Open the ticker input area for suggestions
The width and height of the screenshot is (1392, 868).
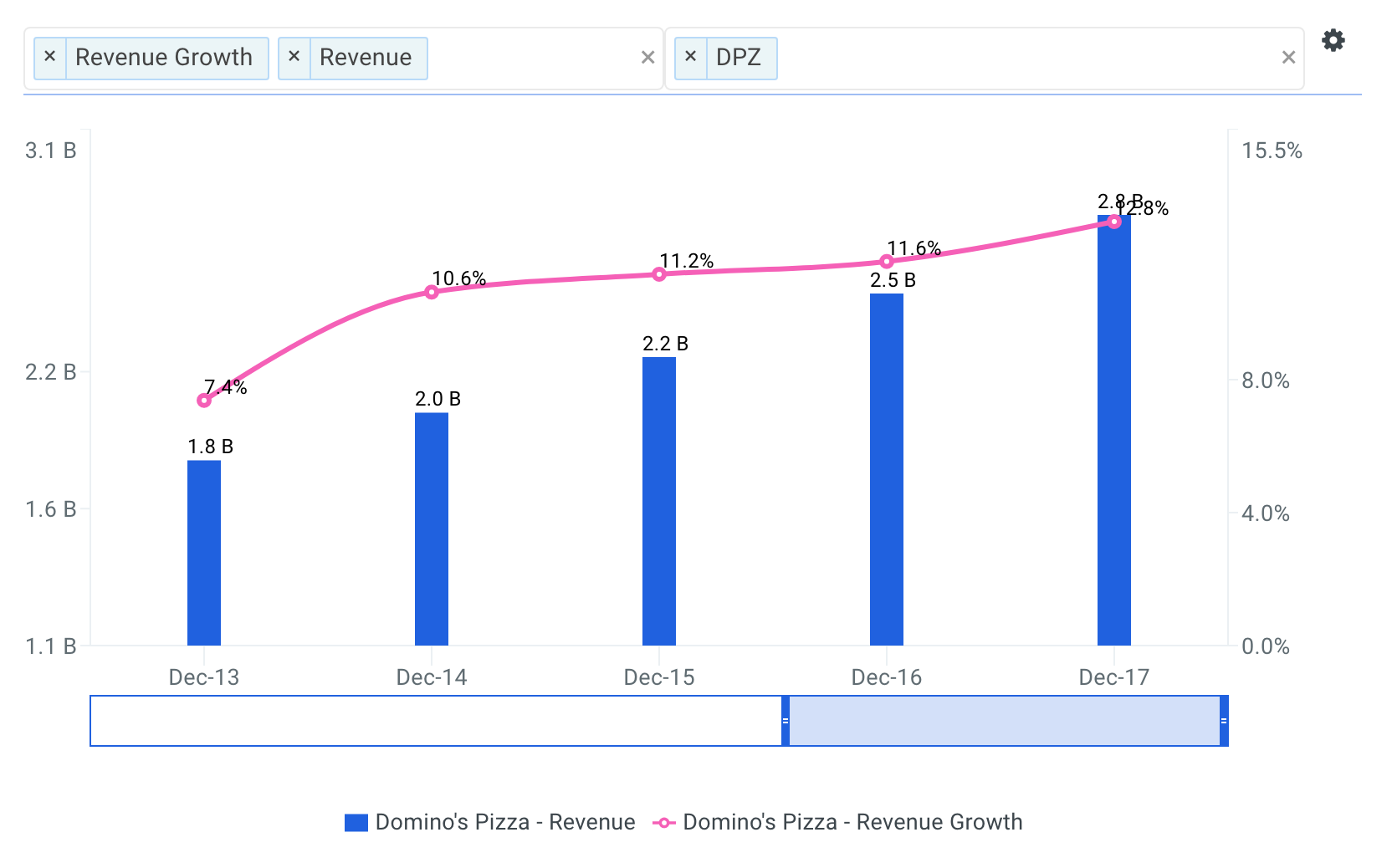tap(1004, 57)
